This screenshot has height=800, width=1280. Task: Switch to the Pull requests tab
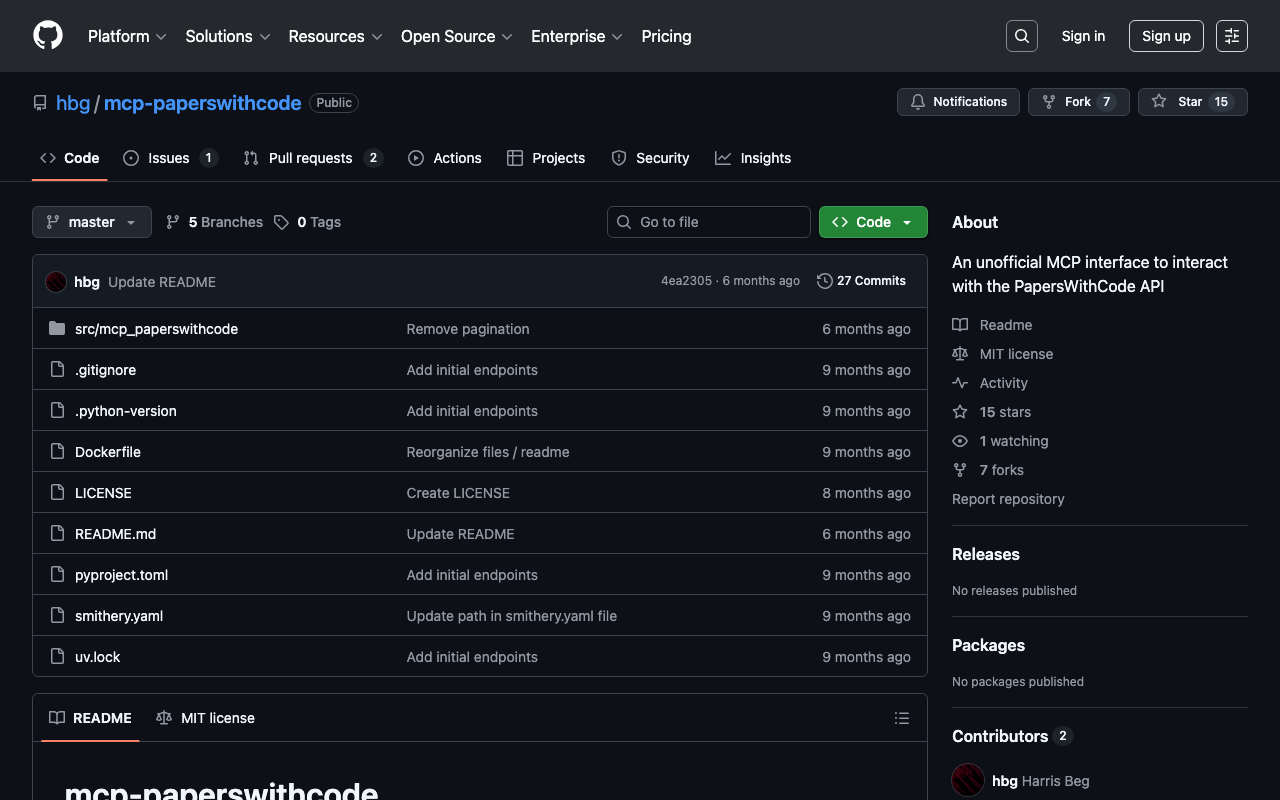pyautogui.click(x=311, y=158)
